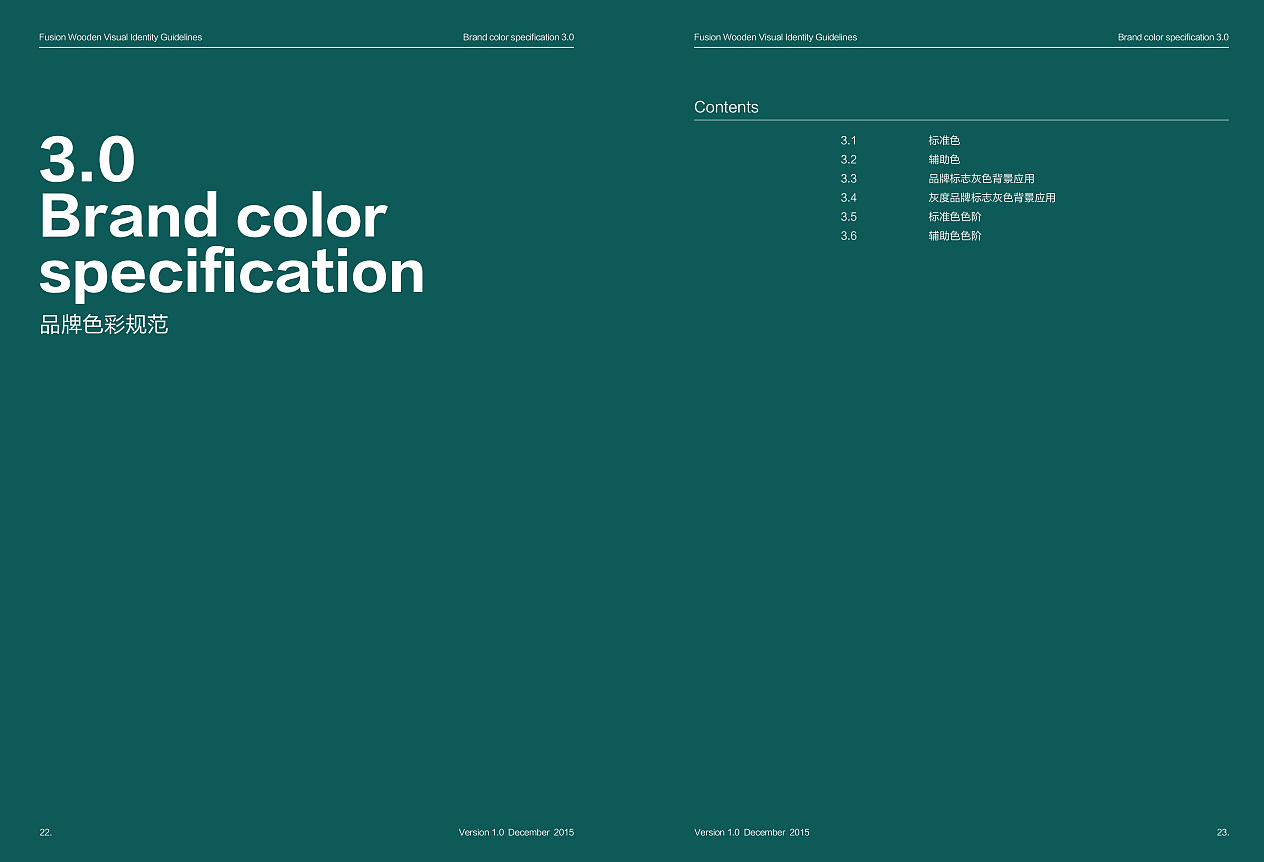Select contents entry '标准色色阶'
The width and height of the screenshot is (1264, 862).
955,217
